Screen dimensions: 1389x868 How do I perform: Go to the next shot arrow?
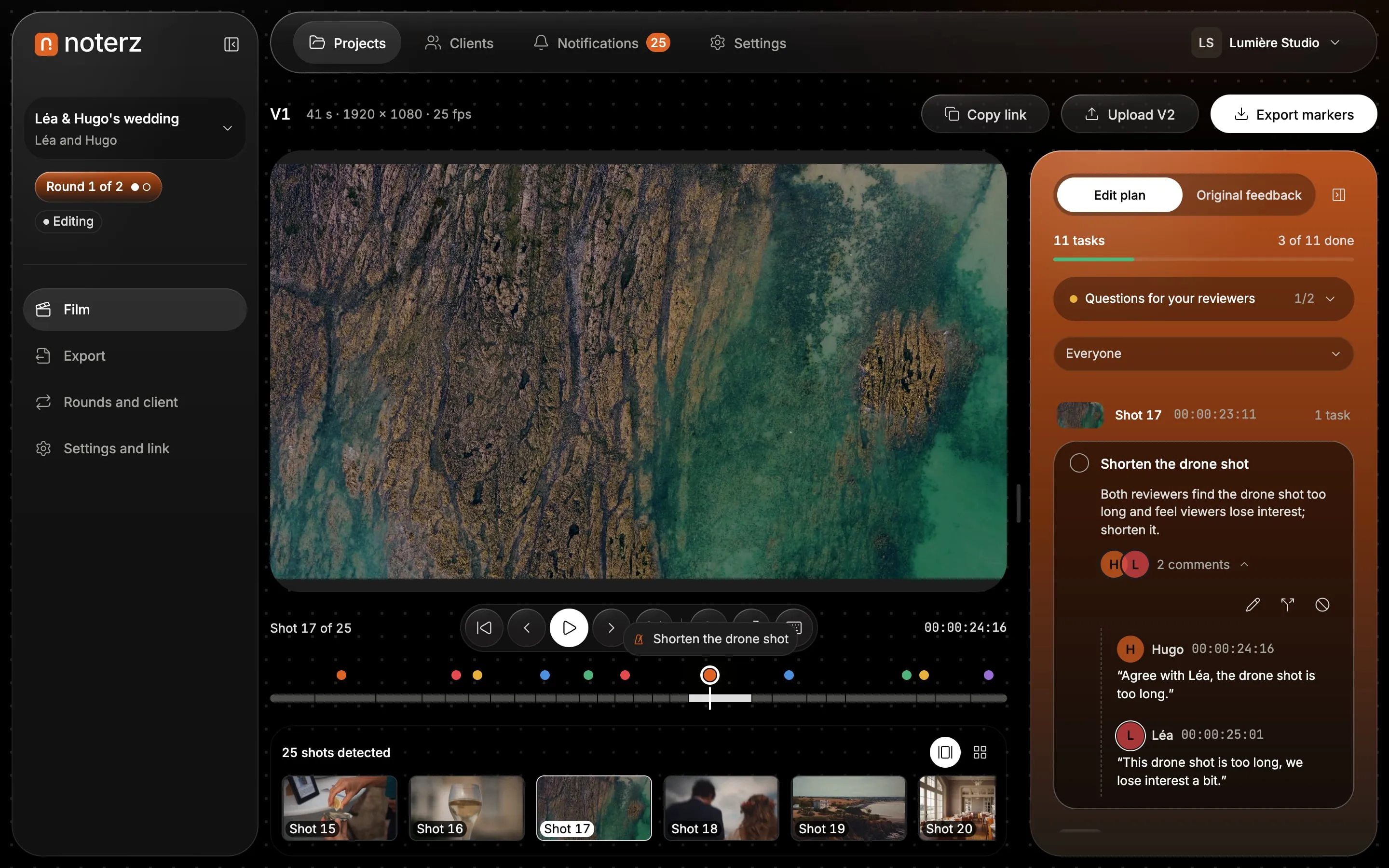pos(611,627)
